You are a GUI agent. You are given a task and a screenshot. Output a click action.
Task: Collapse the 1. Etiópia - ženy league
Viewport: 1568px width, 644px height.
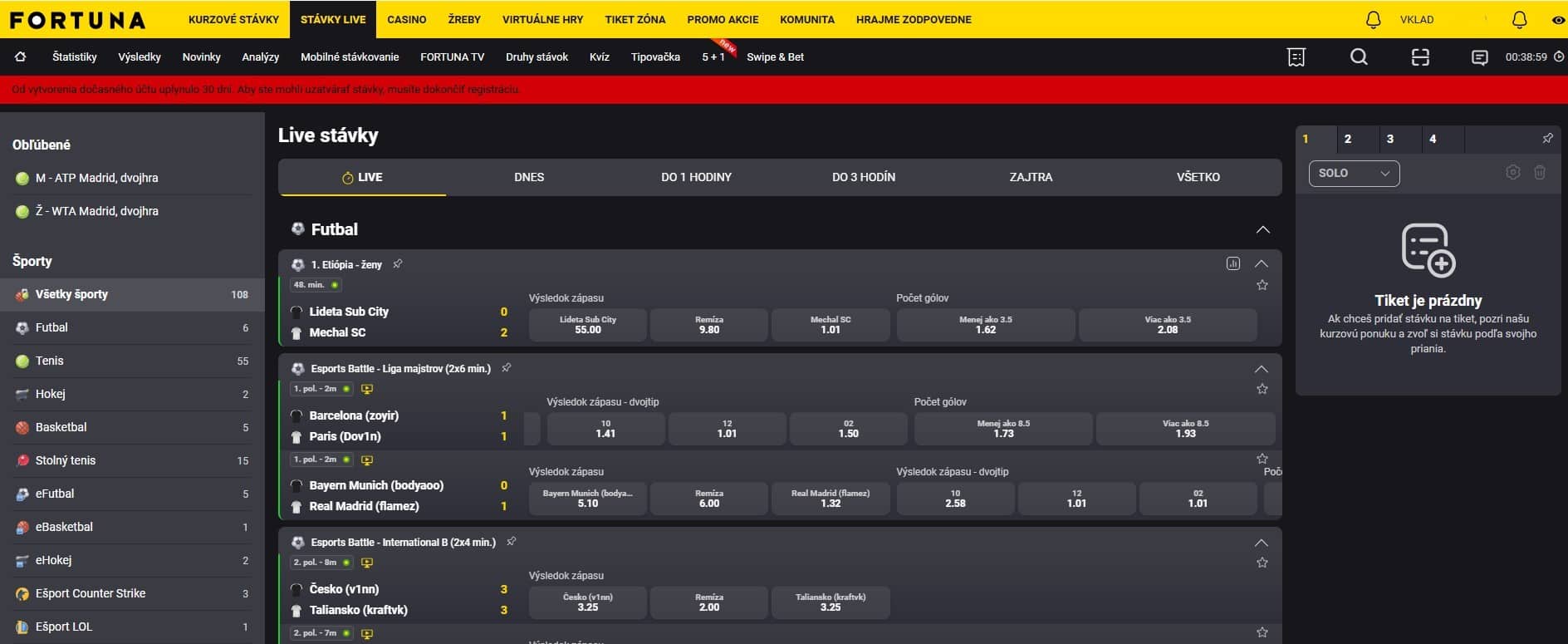click(x=1262, y=263)
